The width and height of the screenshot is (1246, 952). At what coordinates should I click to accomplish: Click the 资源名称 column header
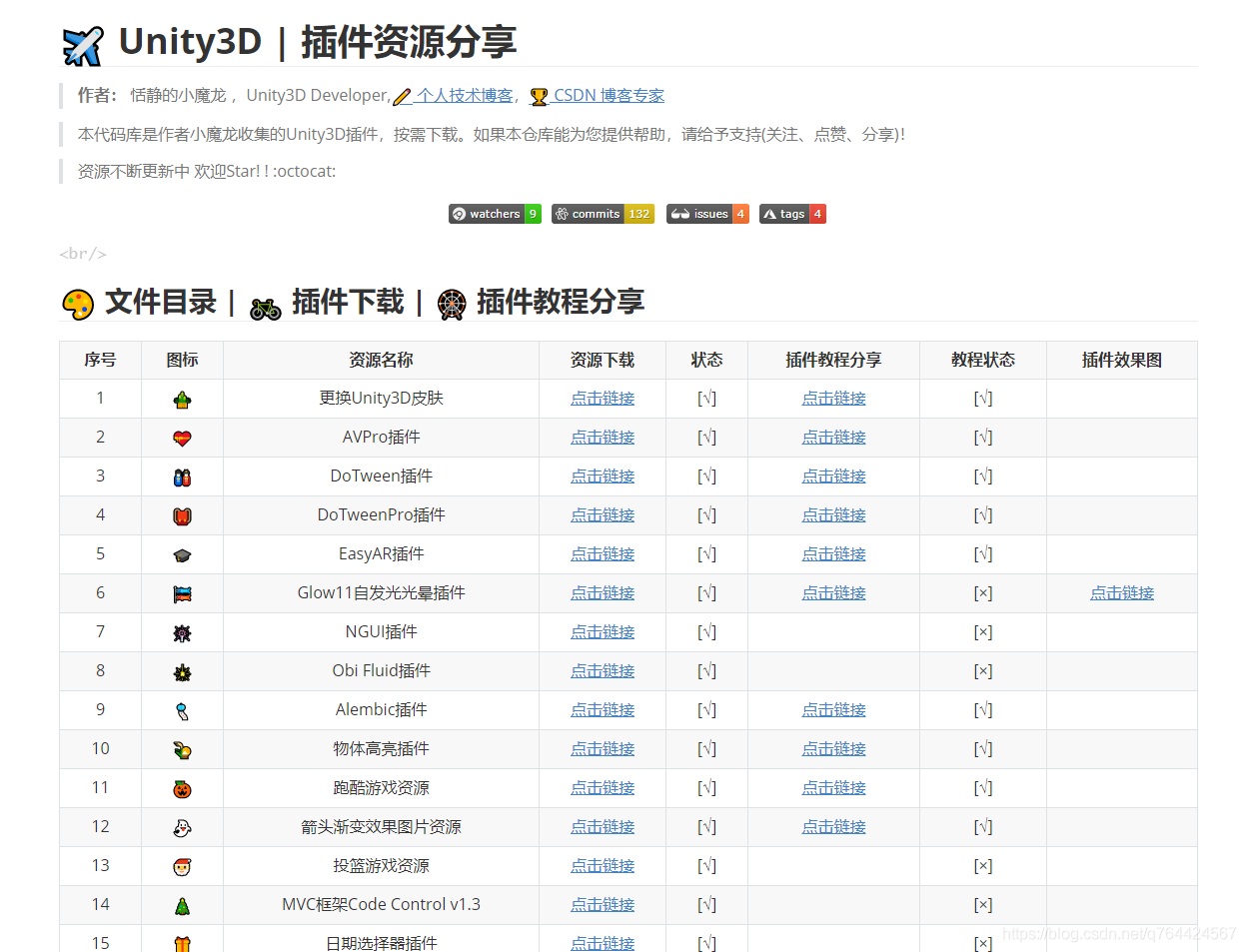coord(381,360)
